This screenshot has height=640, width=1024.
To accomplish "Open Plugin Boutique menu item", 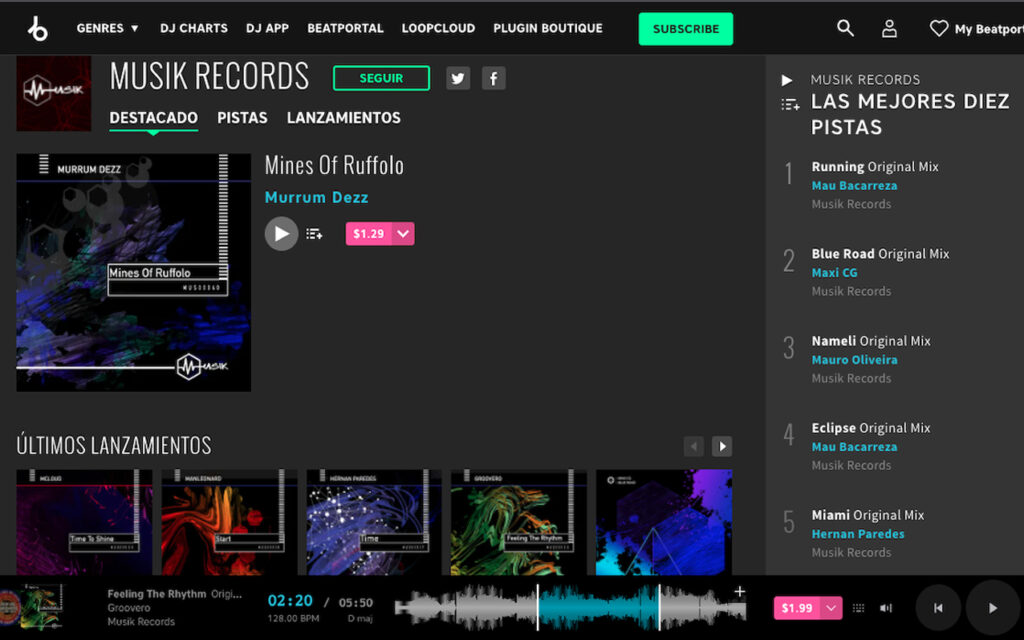I will coord(548,28).
